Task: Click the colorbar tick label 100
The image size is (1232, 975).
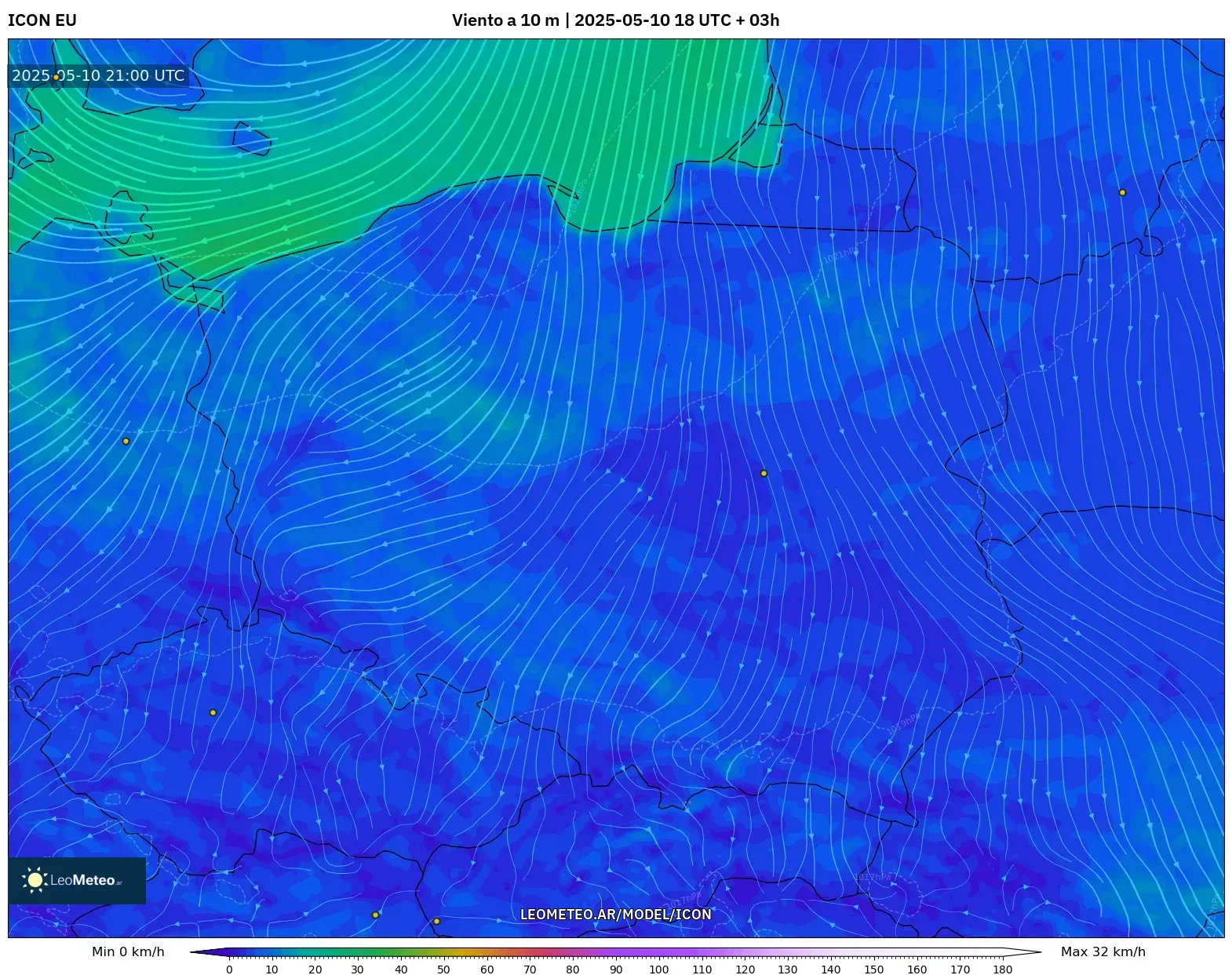Action: (659, 970)
